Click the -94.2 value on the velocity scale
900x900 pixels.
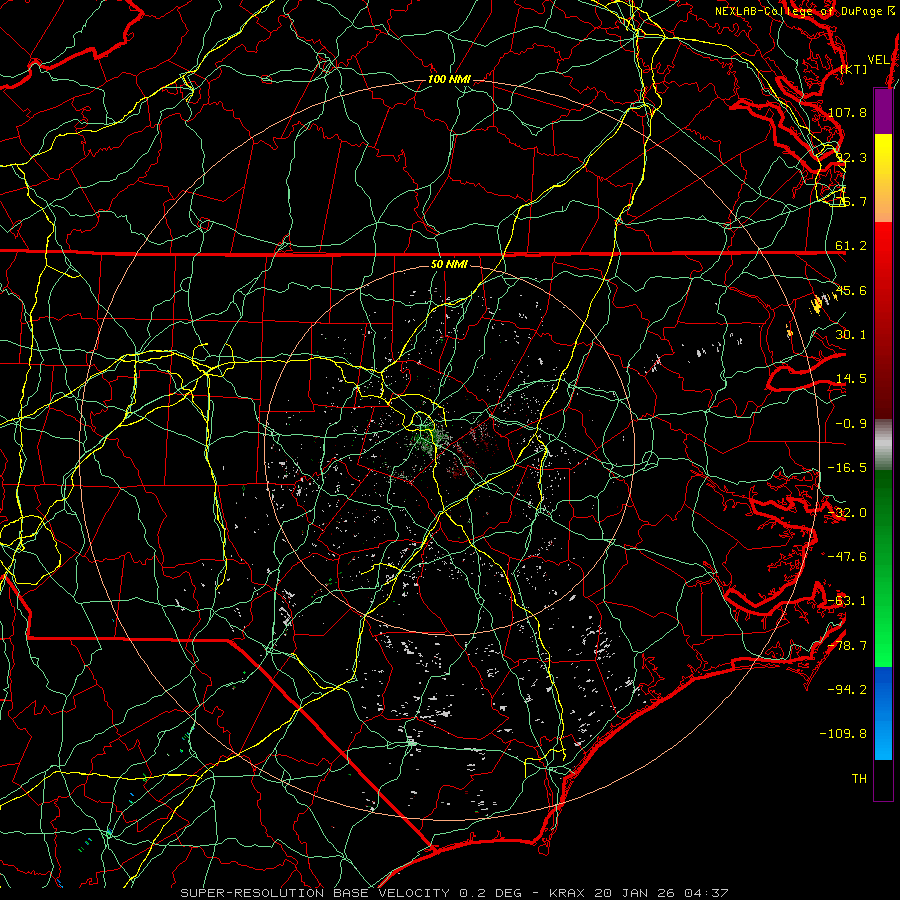tap(847, 689)
